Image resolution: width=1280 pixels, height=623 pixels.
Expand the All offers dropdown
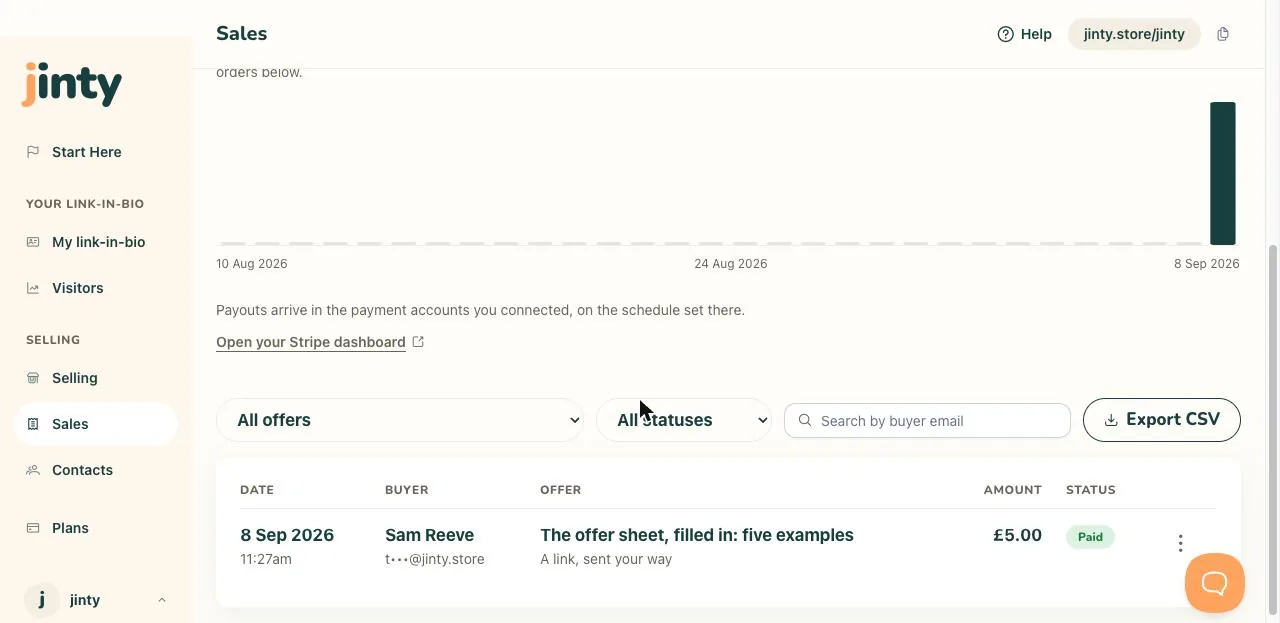[400, 420]
